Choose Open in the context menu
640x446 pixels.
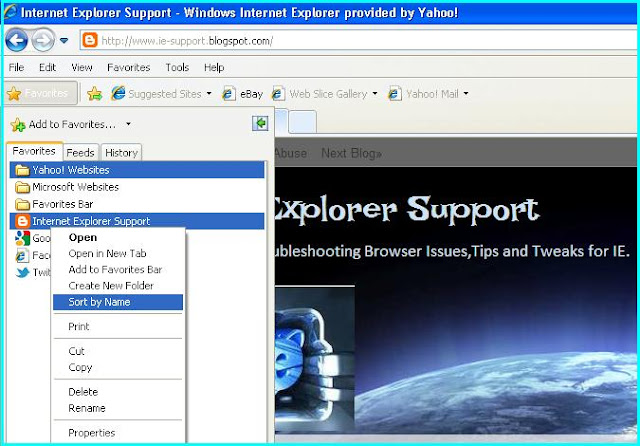[x=118, y=237]
